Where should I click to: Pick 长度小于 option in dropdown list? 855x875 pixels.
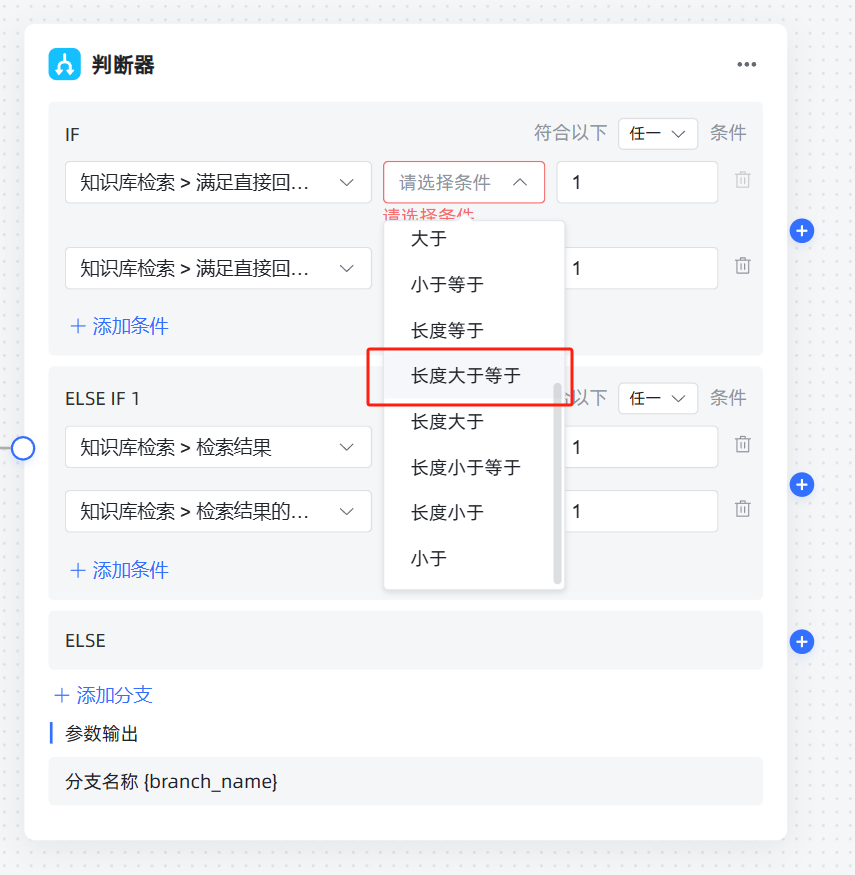(x=447, y=513)
